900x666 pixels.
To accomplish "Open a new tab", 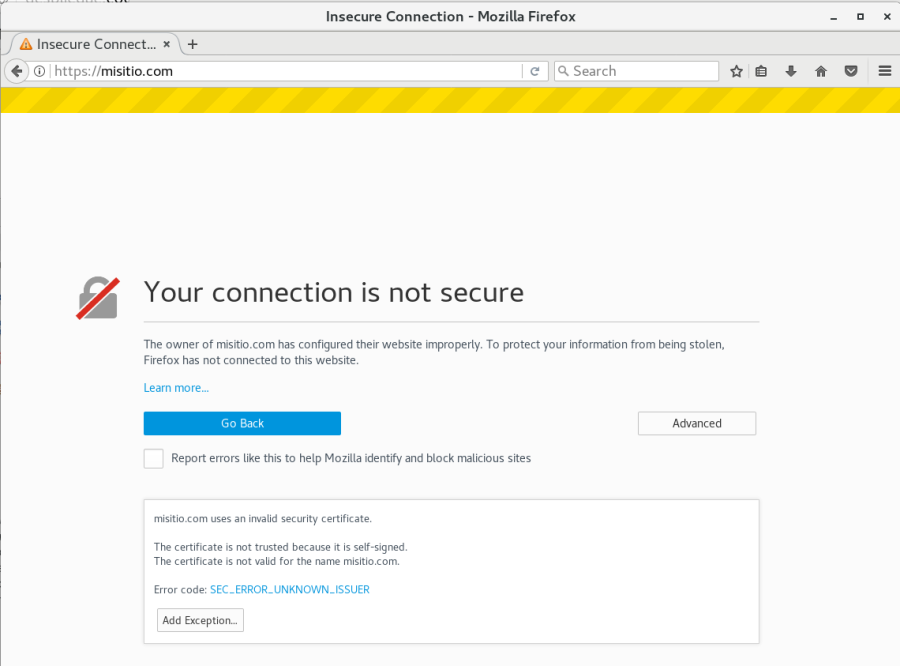I will click(x=193, y=44).
